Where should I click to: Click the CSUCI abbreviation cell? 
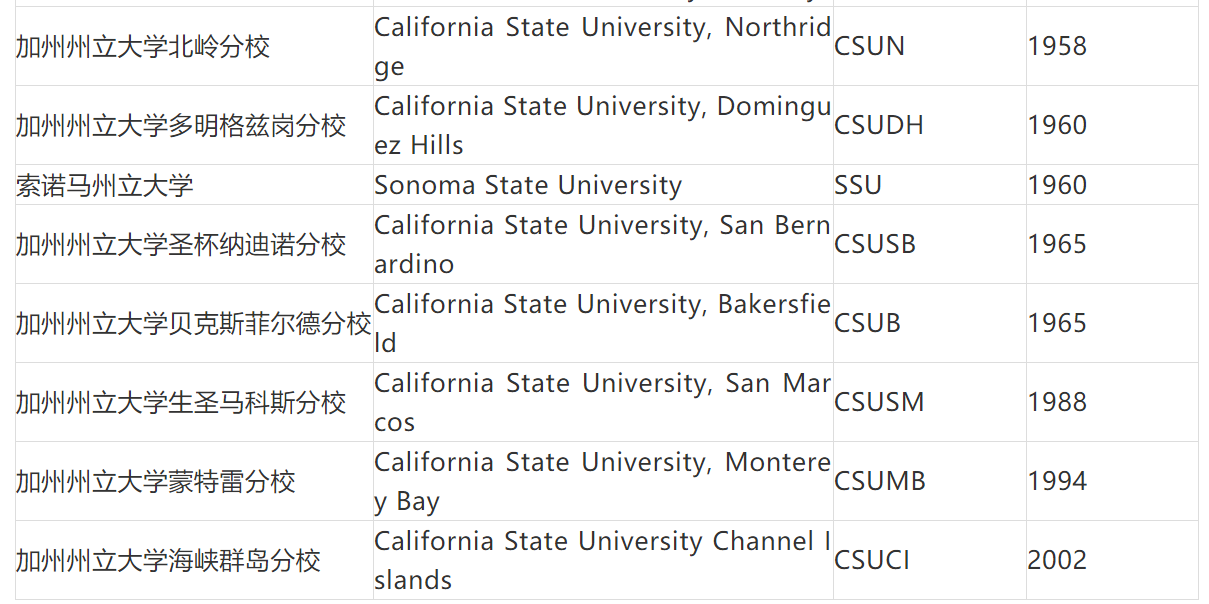coord(872,560)
